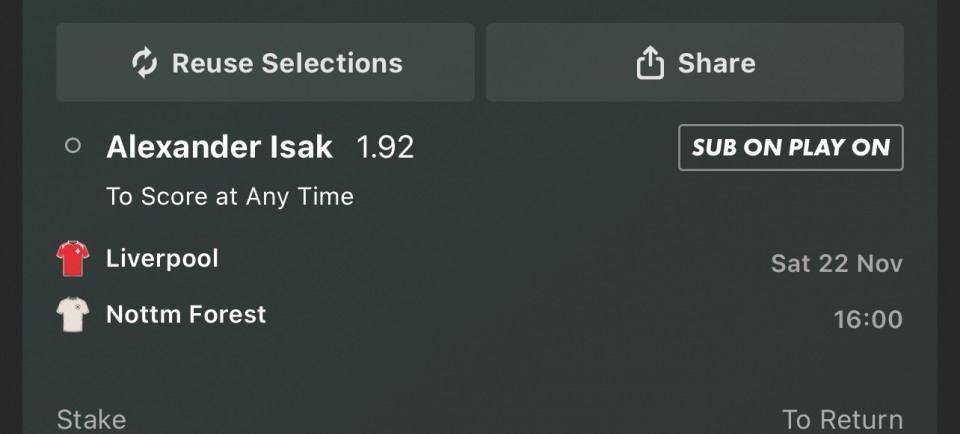
Task: Open the Liverpool vs Nottm Forest match
Action: click(480, 288)
